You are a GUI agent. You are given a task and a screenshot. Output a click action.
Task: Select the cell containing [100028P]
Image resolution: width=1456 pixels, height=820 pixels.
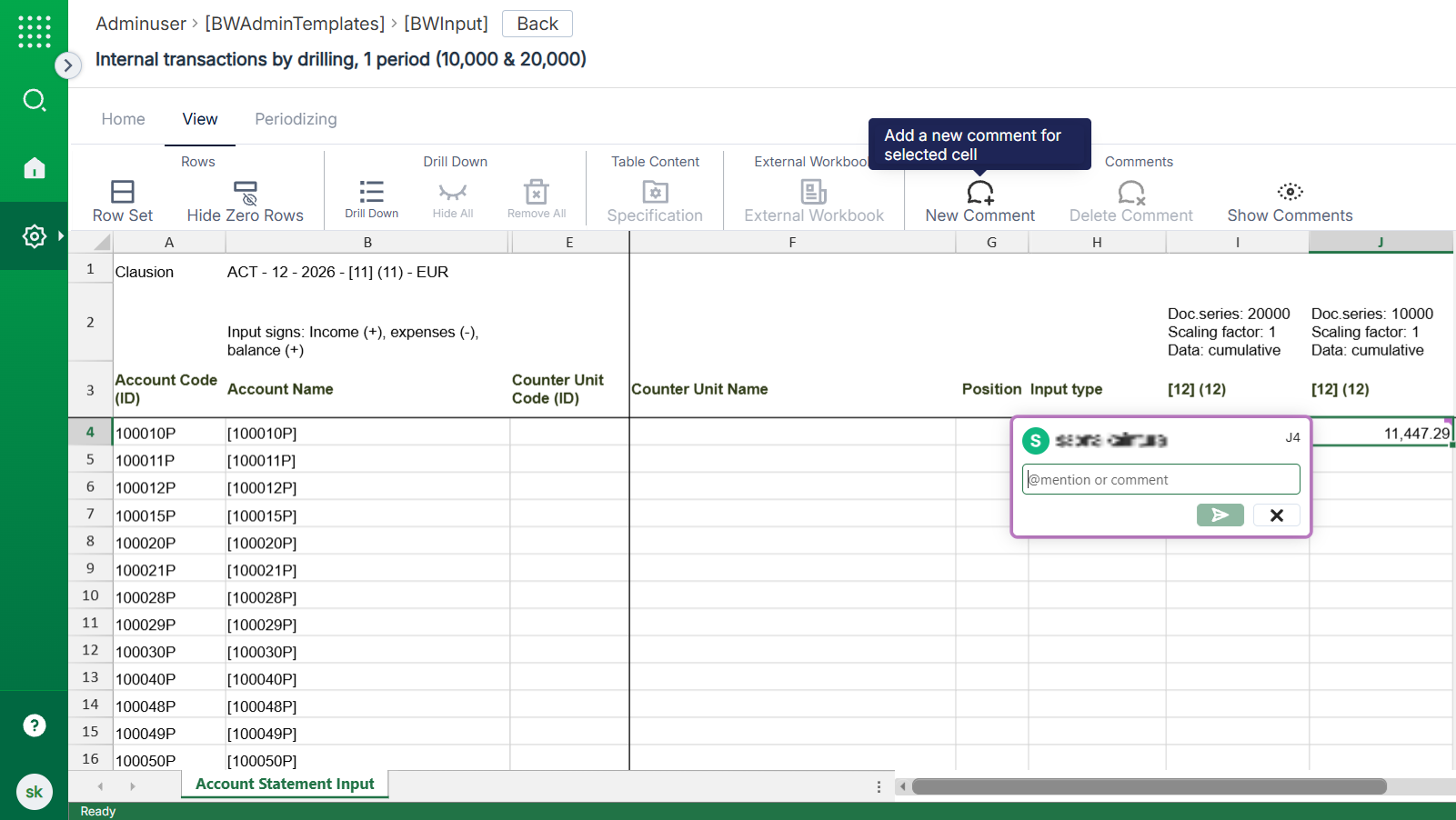tap(367, 597)
